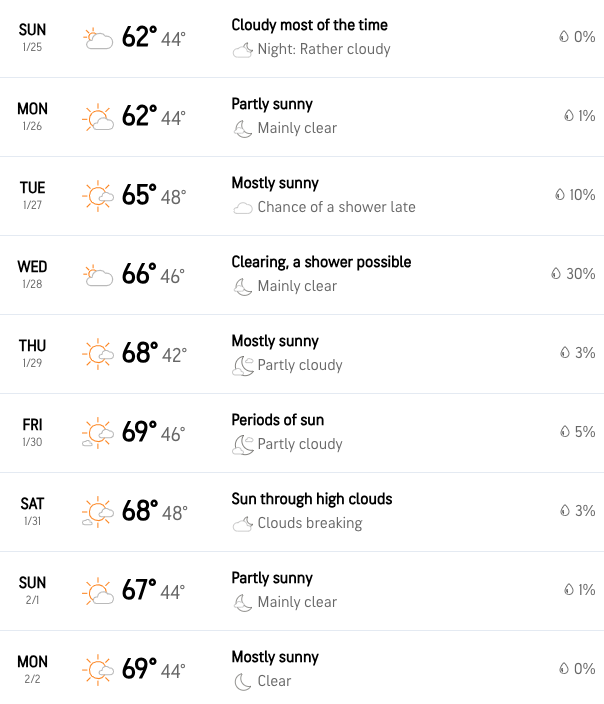Click the raindrop icon next to 10%
Image resolution: width=604 pixels, height=704 pixels.
click(x=560, y=195)
